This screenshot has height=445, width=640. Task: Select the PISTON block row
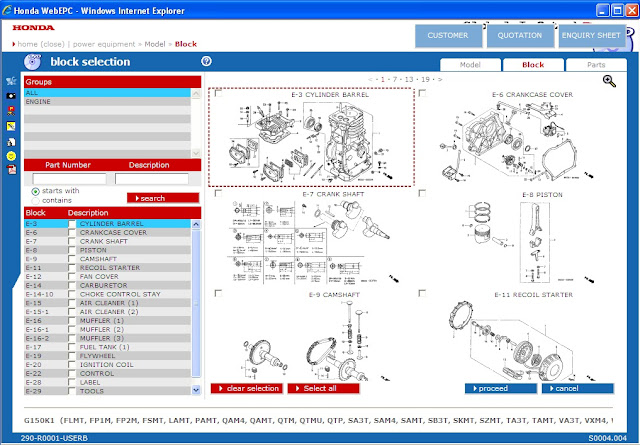(x=107, y=250)
